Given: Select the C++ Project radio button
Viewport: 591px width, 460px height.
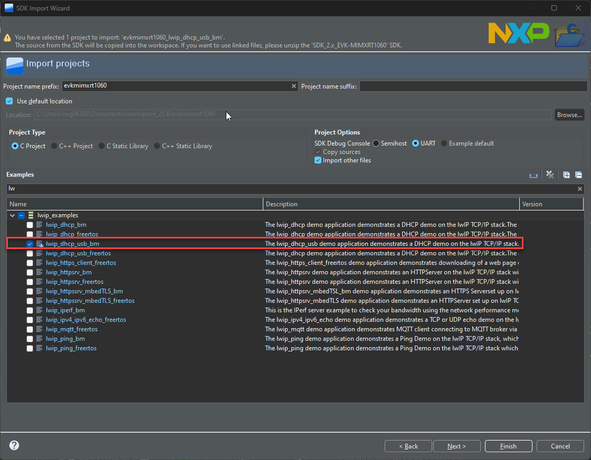Looking at the screenshot, I should [x=54, y=146].
